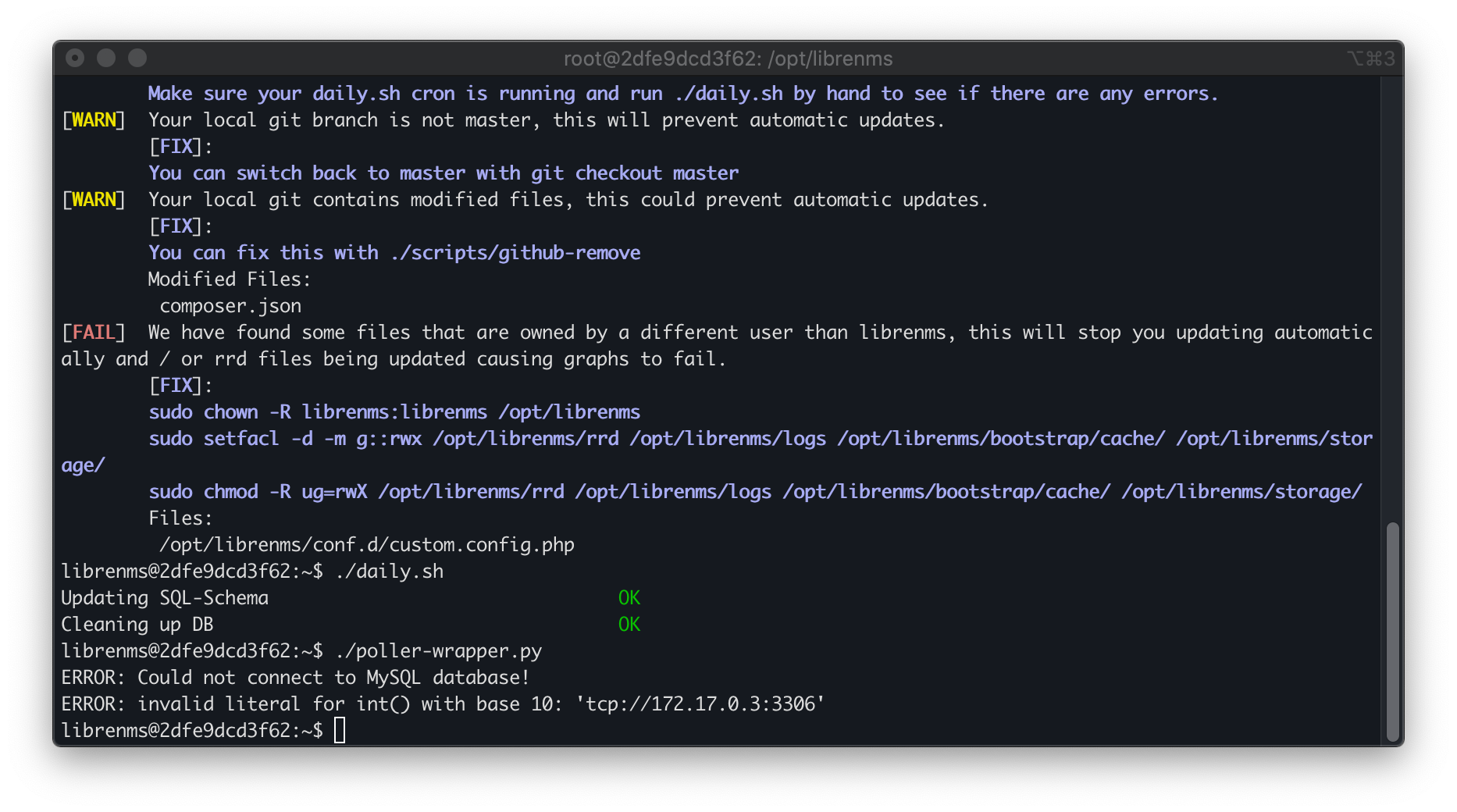1457x812 pixels.
Task: Click the [FIX]: label above the github-remove line
Action: (x=180, y=226)
